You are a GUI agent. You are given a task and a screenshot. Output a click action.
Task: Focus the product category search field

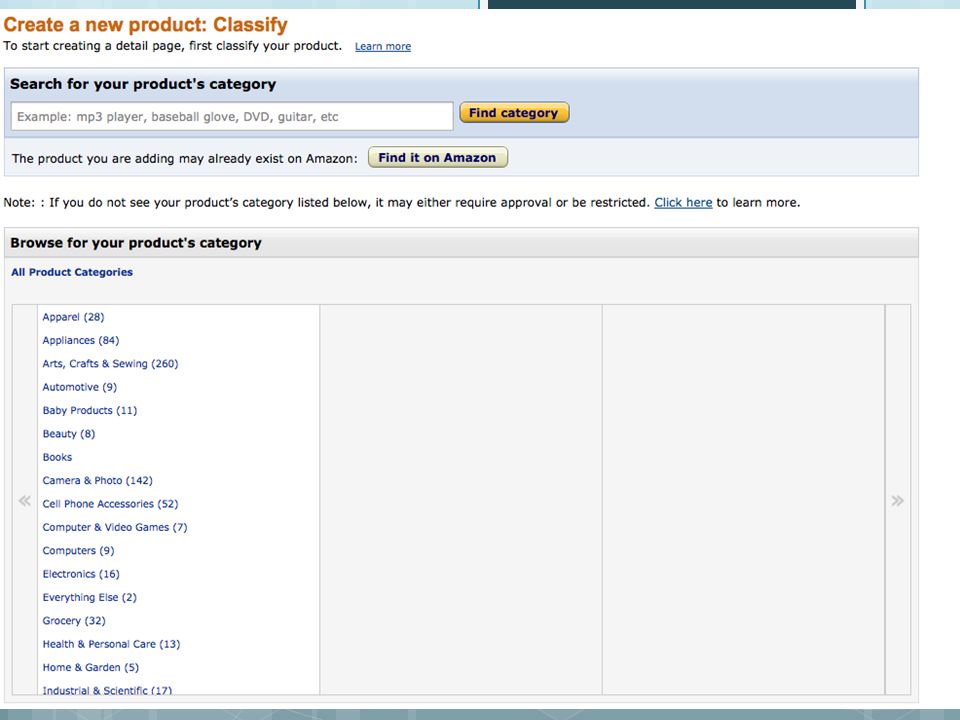232,116
